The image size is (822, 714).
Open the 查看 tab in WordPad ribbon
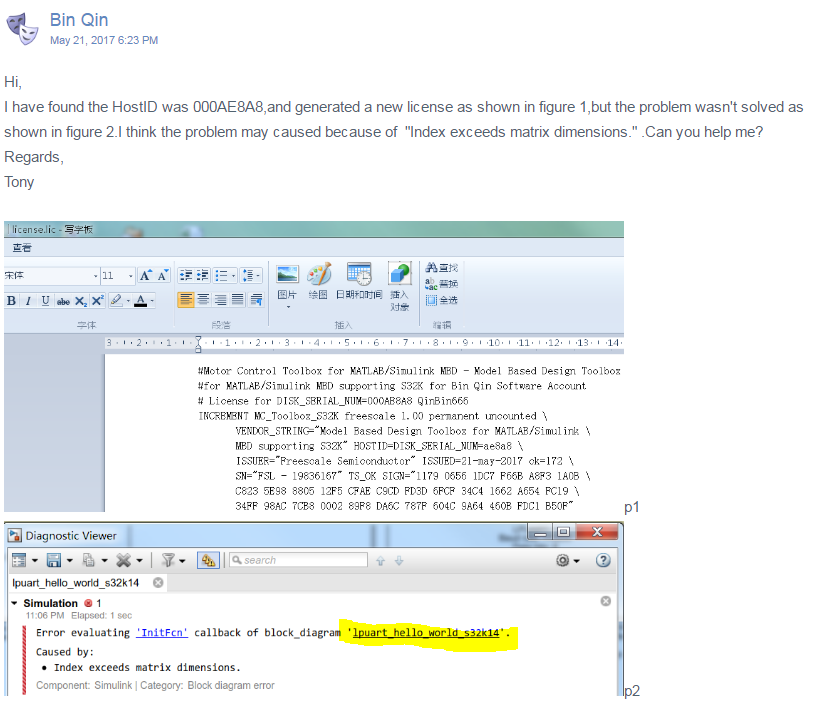[22, 247]
